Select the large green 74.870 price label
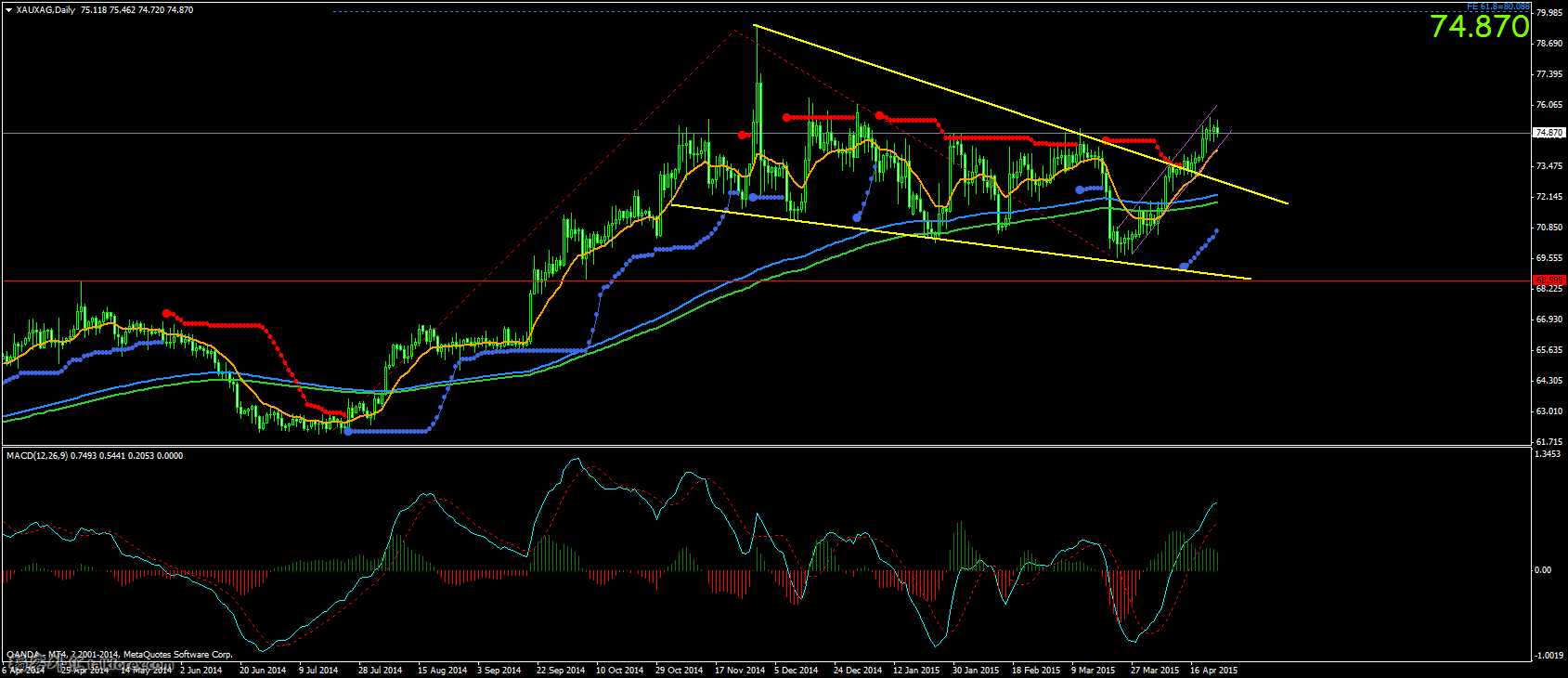The width and height of the screenshot is (1568, 678). point(1479,26)
